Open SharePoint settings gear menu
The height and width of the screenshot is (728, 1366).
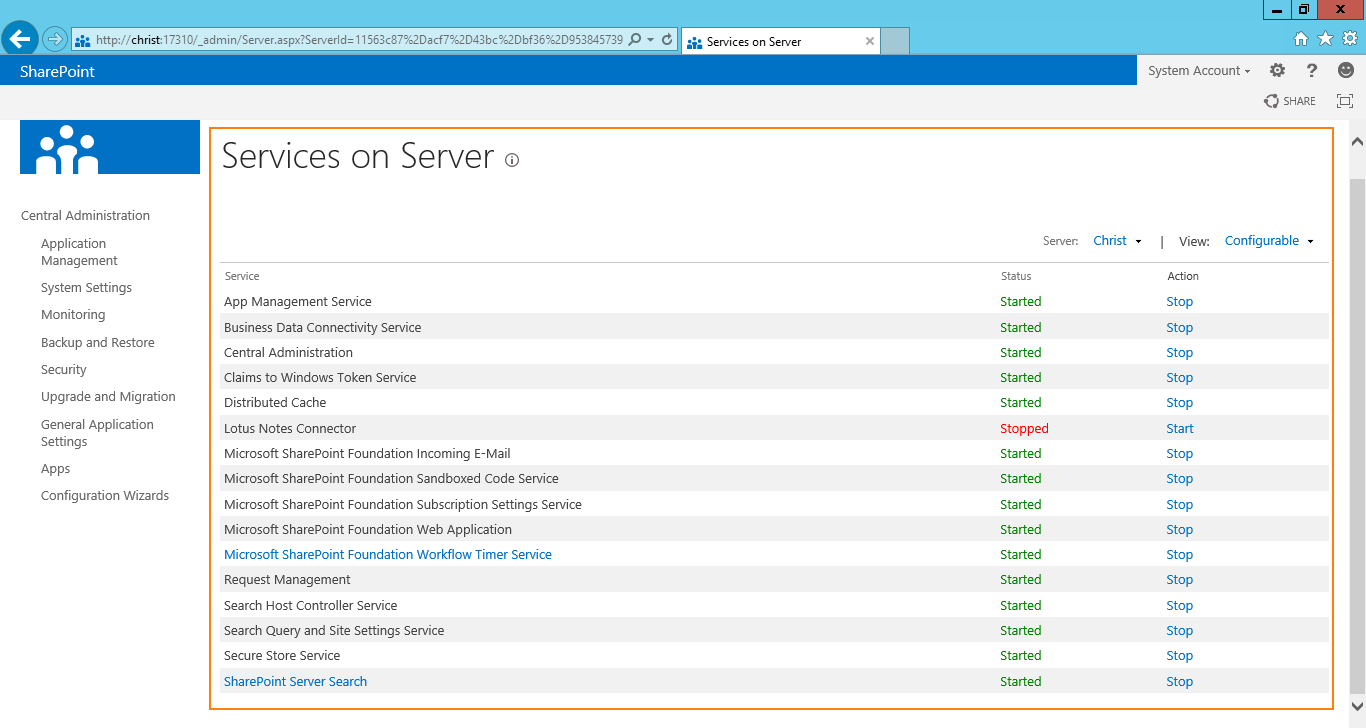[1277, 70]
